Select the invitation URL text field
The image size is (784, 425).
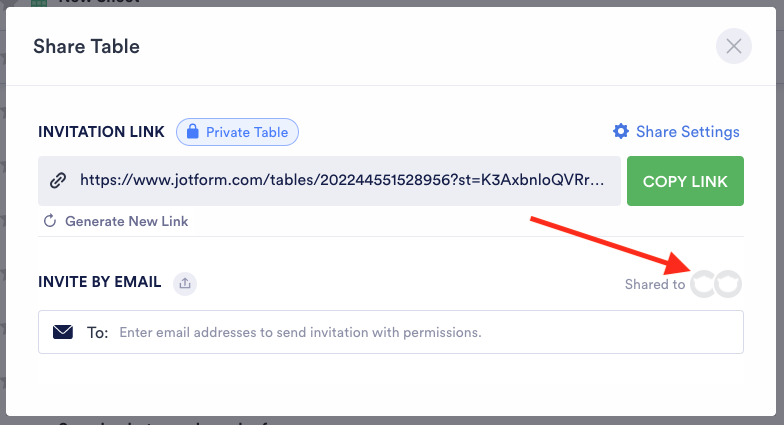(341, 181)
